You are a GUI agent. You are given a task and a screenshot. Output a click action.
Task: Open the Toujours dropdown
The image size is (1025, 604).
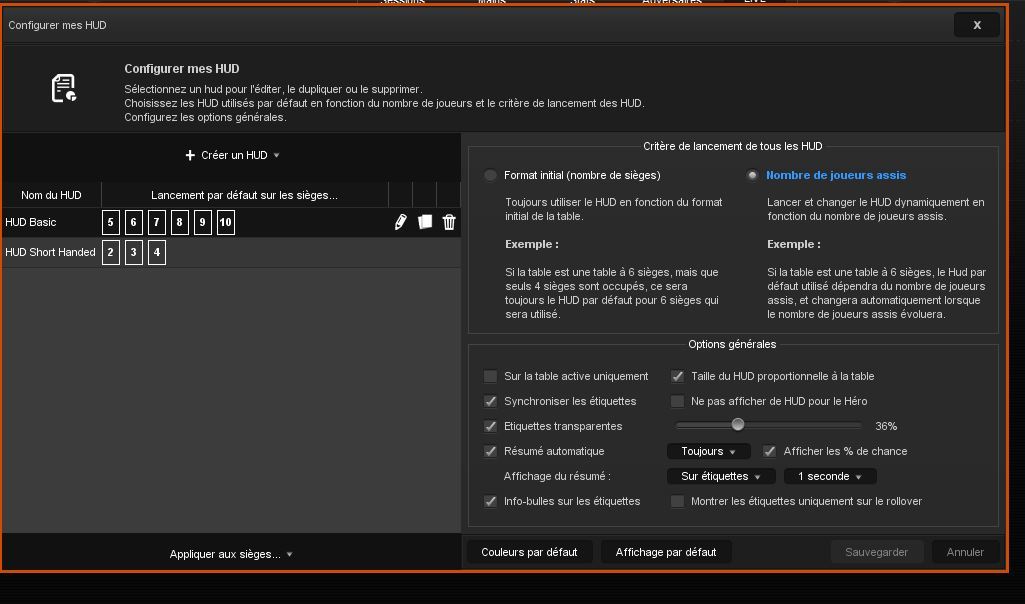coord(709,452)
